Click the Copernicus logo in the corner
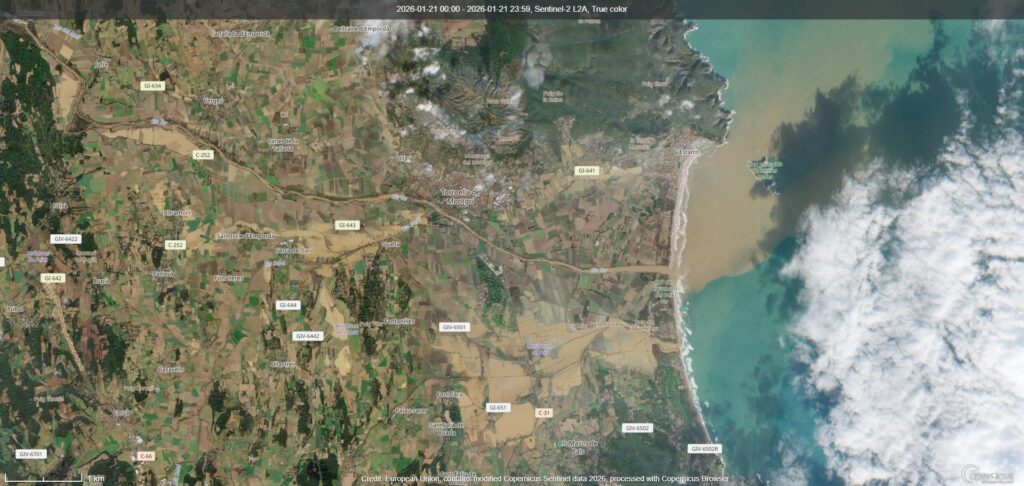 [x=985, y=474]
